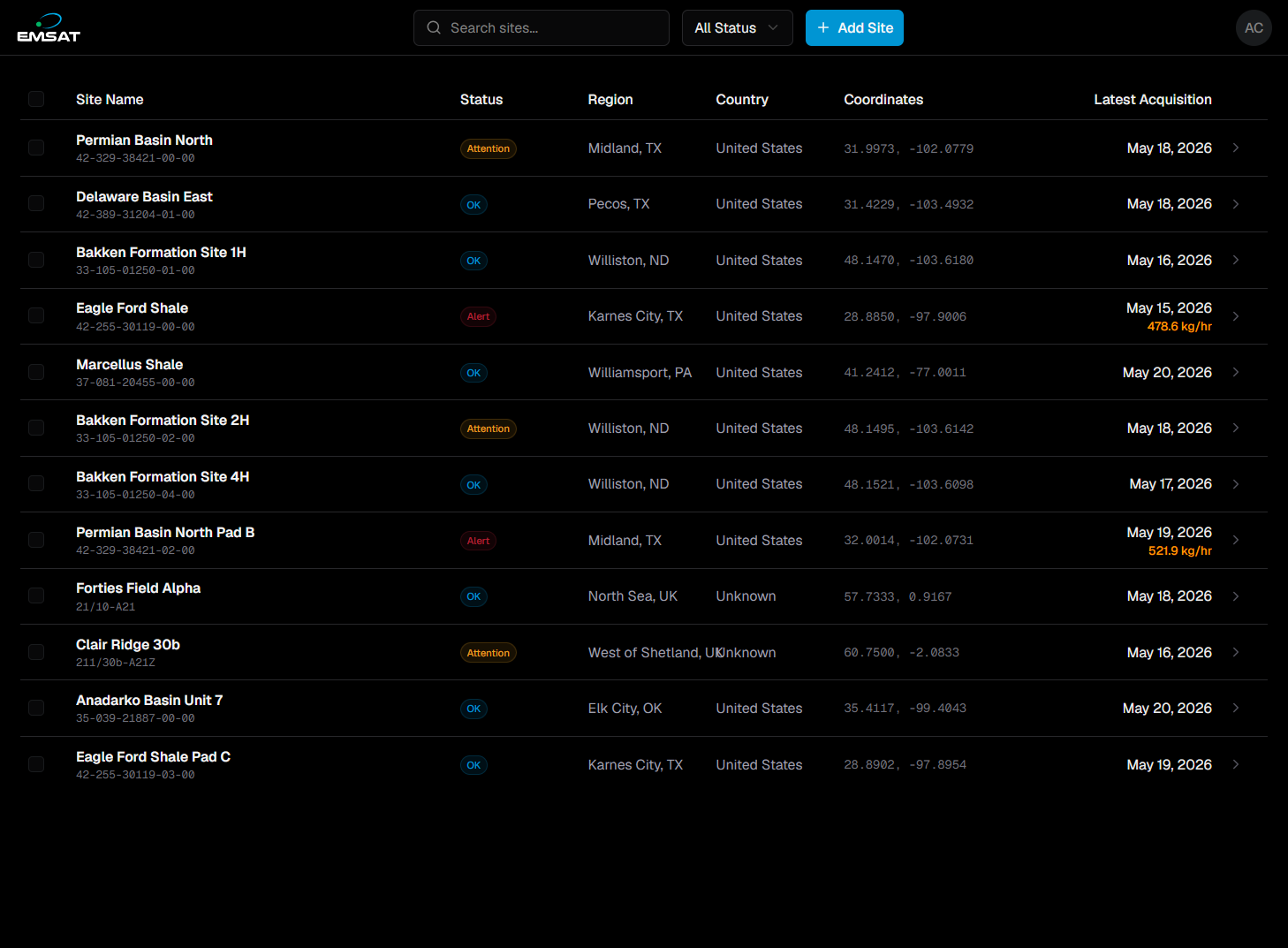
Task: Sort by Latest Acquisition column header
Action: point(1153,99)
